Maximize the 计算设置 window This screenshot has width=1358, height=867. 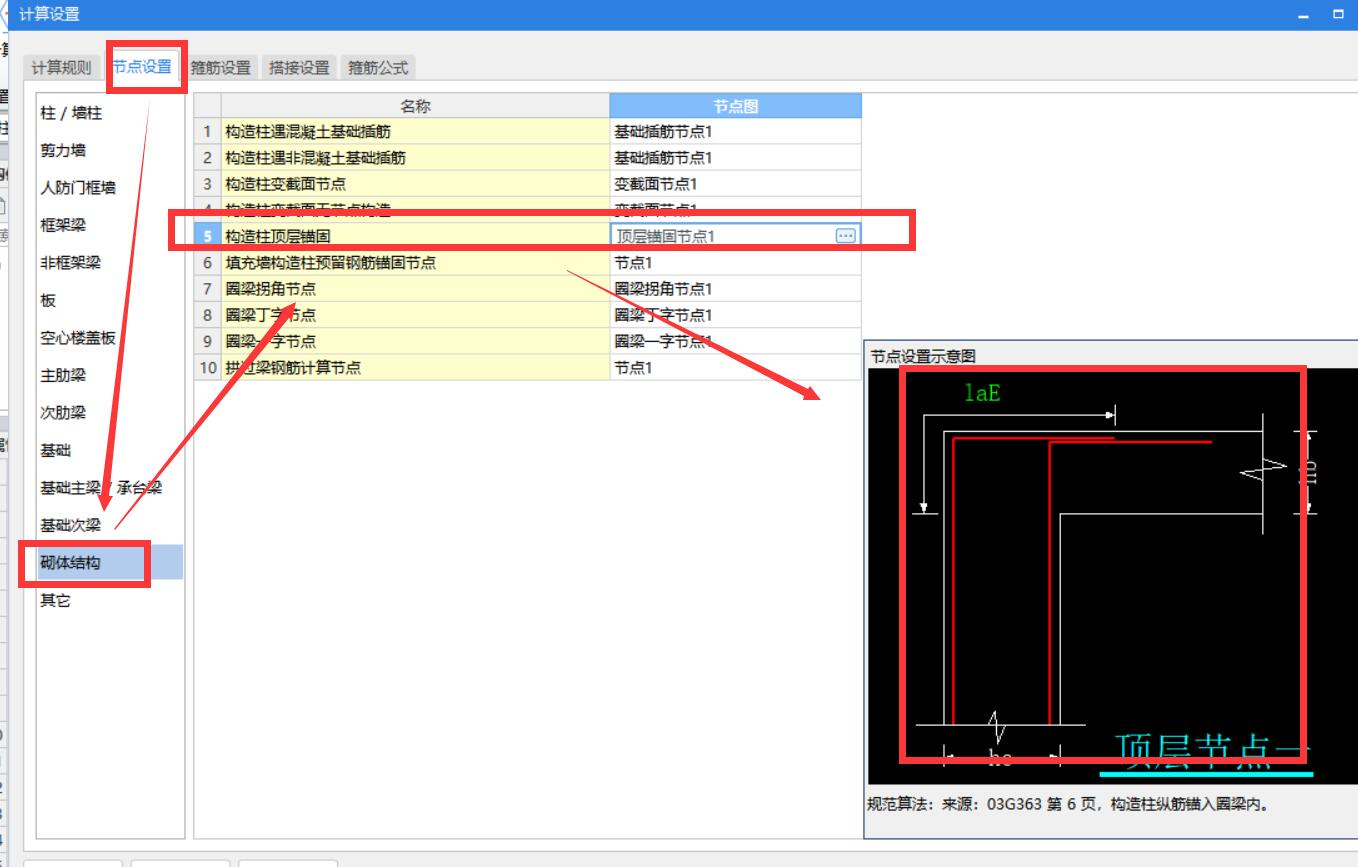[1339, 15]
